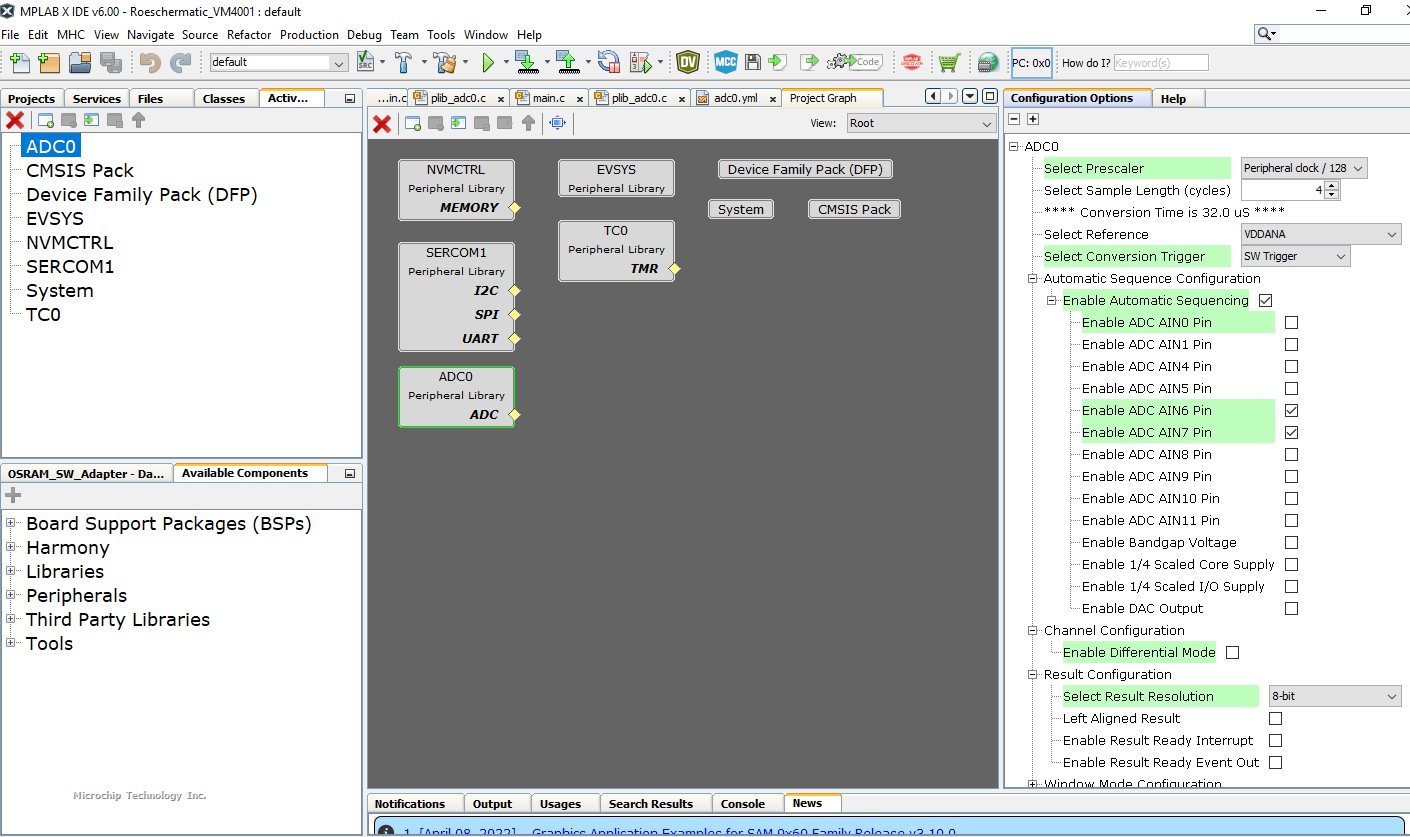Viewport: 1410px width, 837px height.
Task: Uncheck the Enable ADC AIN7 Pin checkbox
Action: click(x=1291, y=432)
